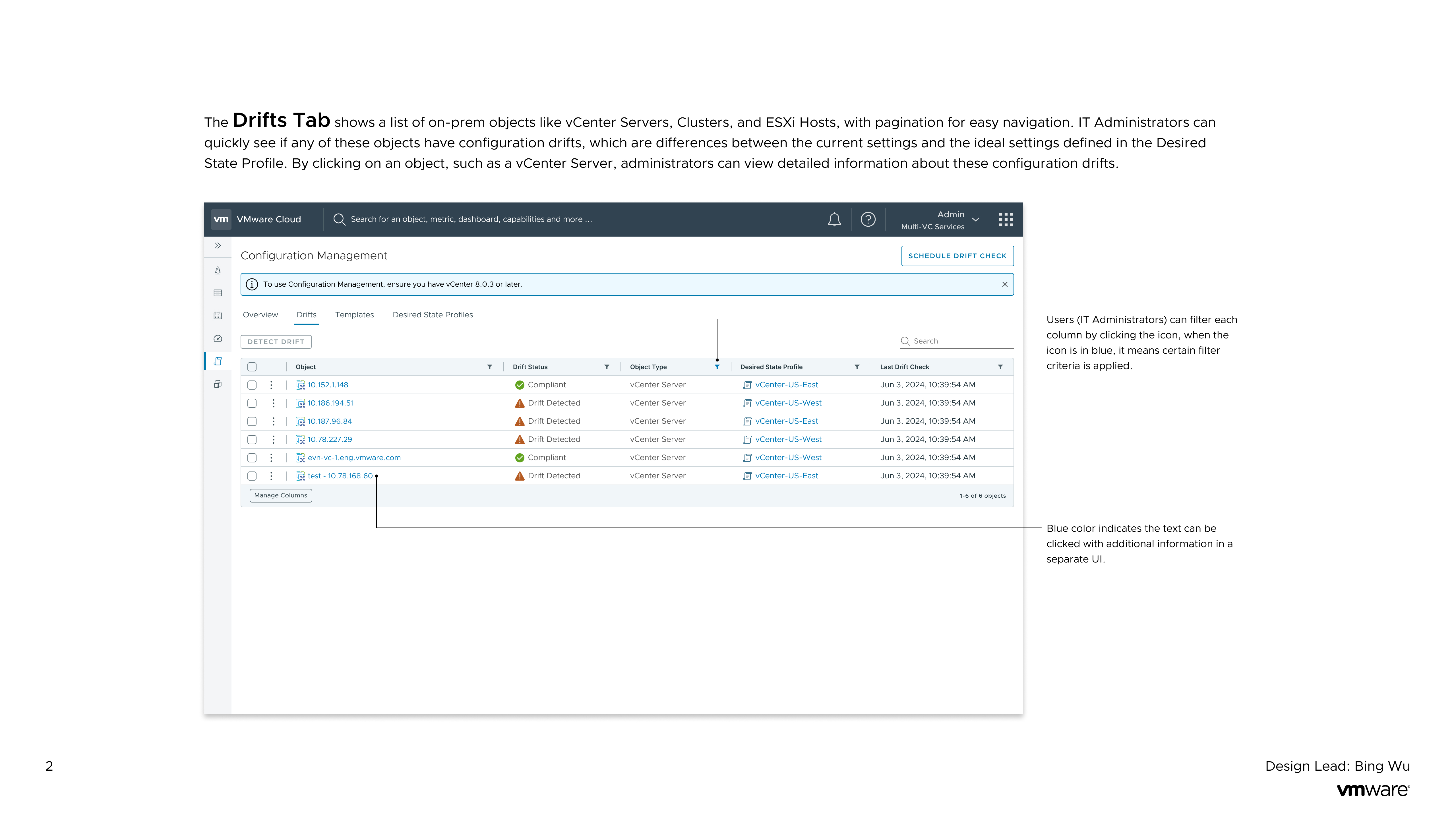1456x819 pixels.
Task: Click the table Search field
Action: [x=957, y=341]
